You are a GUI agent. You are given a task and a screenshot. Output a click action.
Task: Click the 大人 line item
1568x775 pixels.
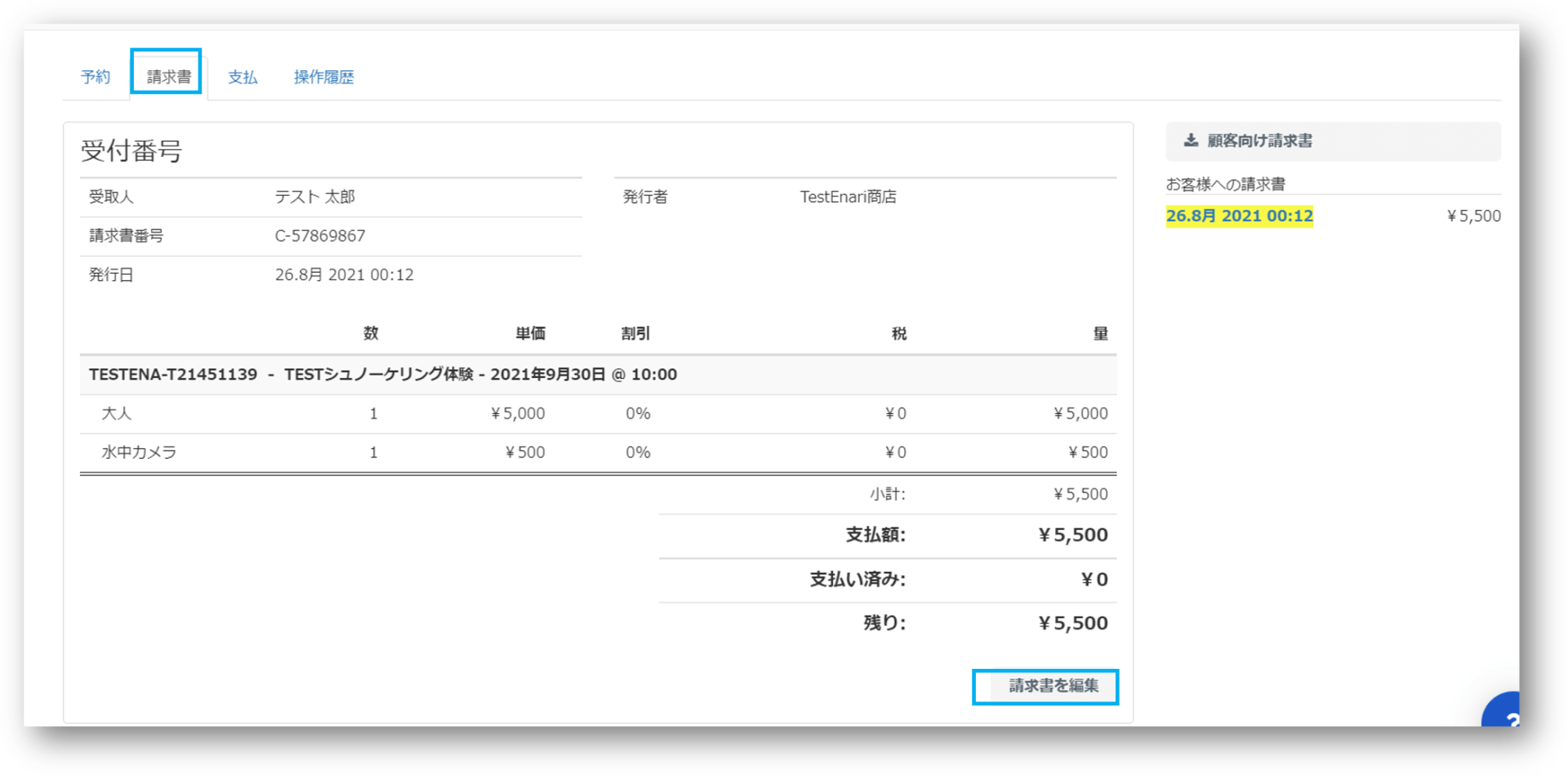[116, 413]
